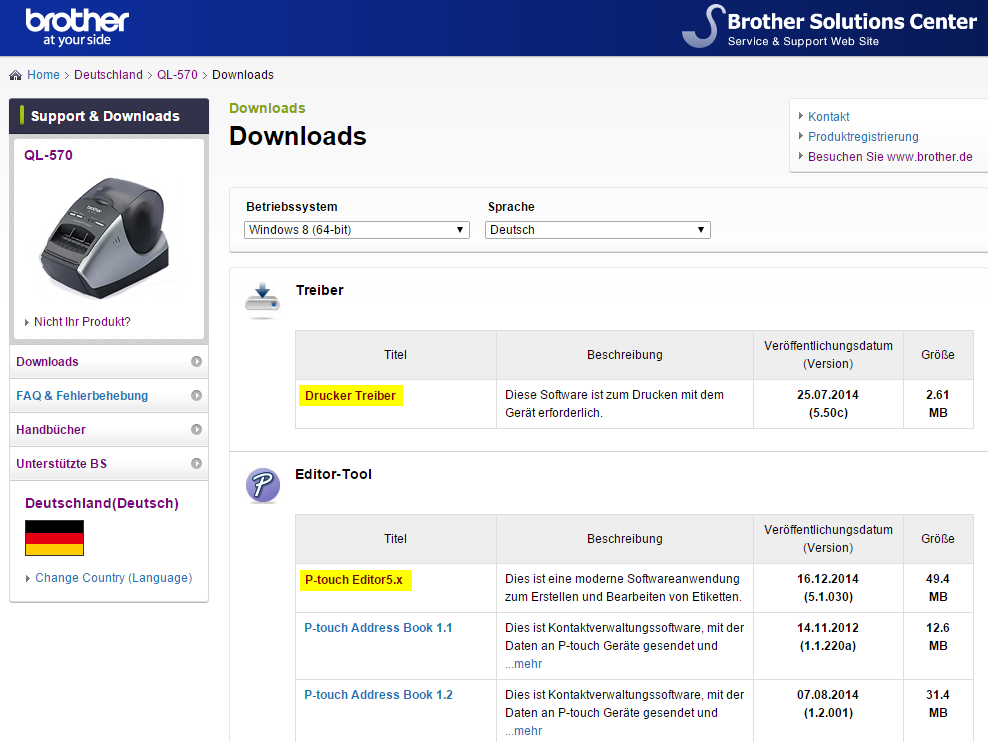Open the P-touch Editor5.x download

[354, 579]
